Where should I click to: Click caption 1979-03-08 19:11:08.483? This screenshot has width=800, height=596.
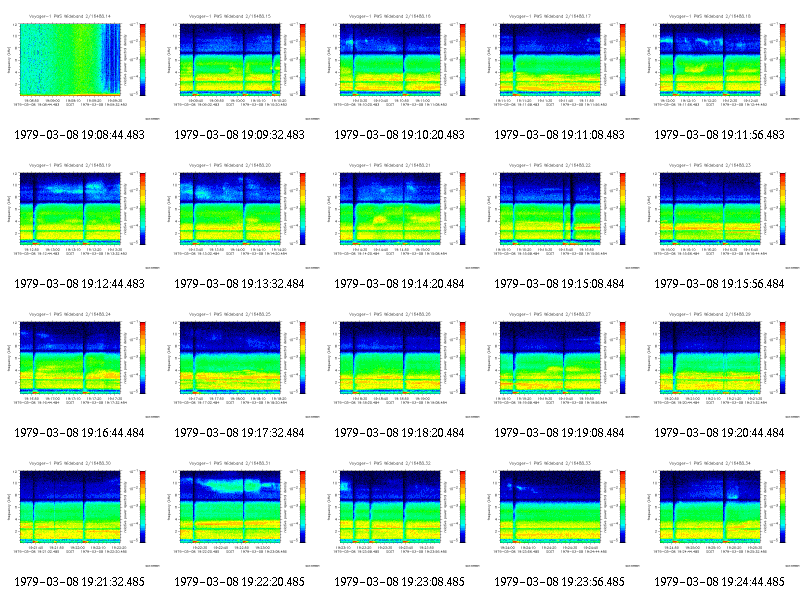coord(560,135)
